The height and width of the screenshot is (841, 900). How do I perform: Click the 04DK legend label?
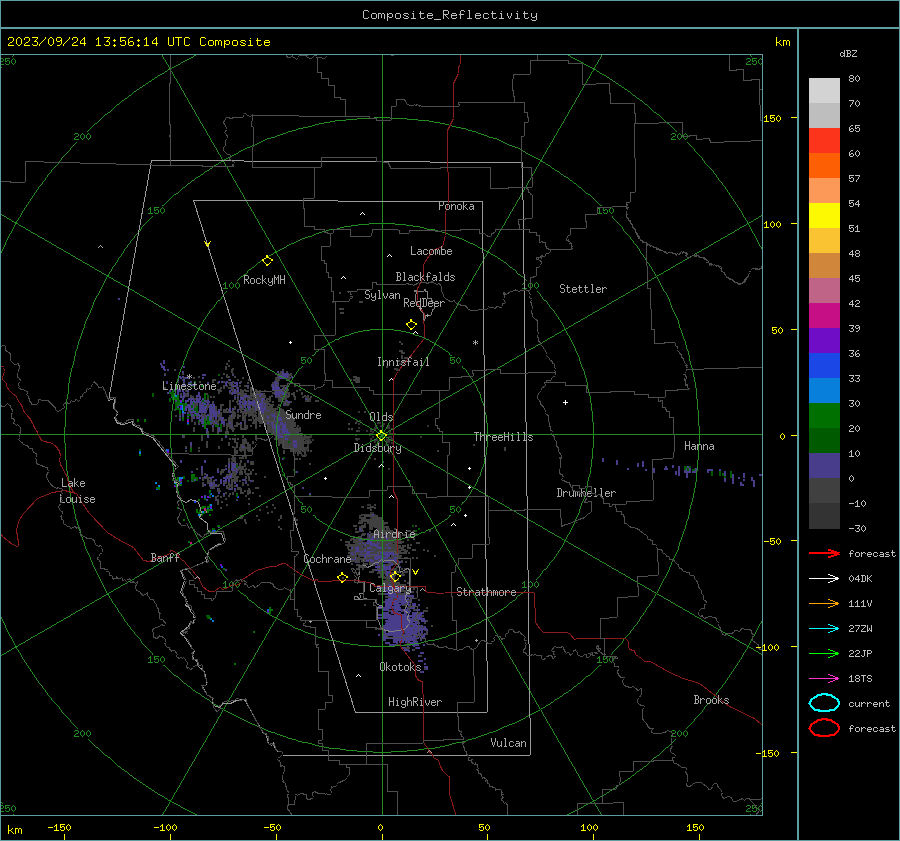coord(860,579)
